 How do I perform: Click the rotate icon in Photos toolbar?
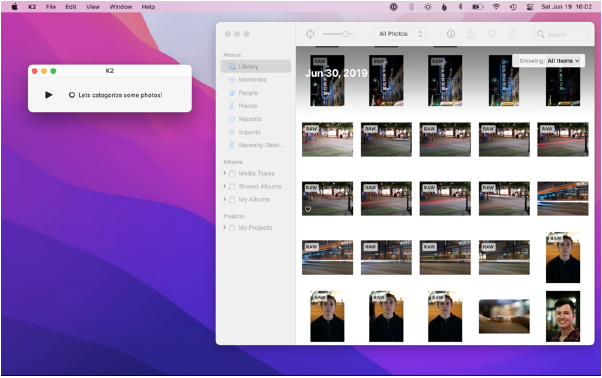tap(512, 34)
